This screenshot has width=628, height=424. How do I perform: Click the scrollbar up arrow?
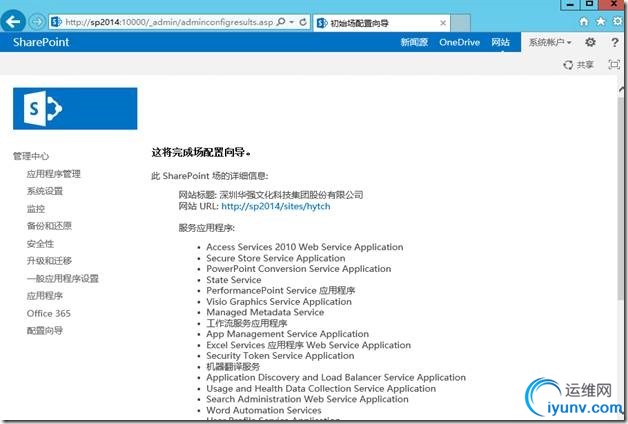coord(621,88)
